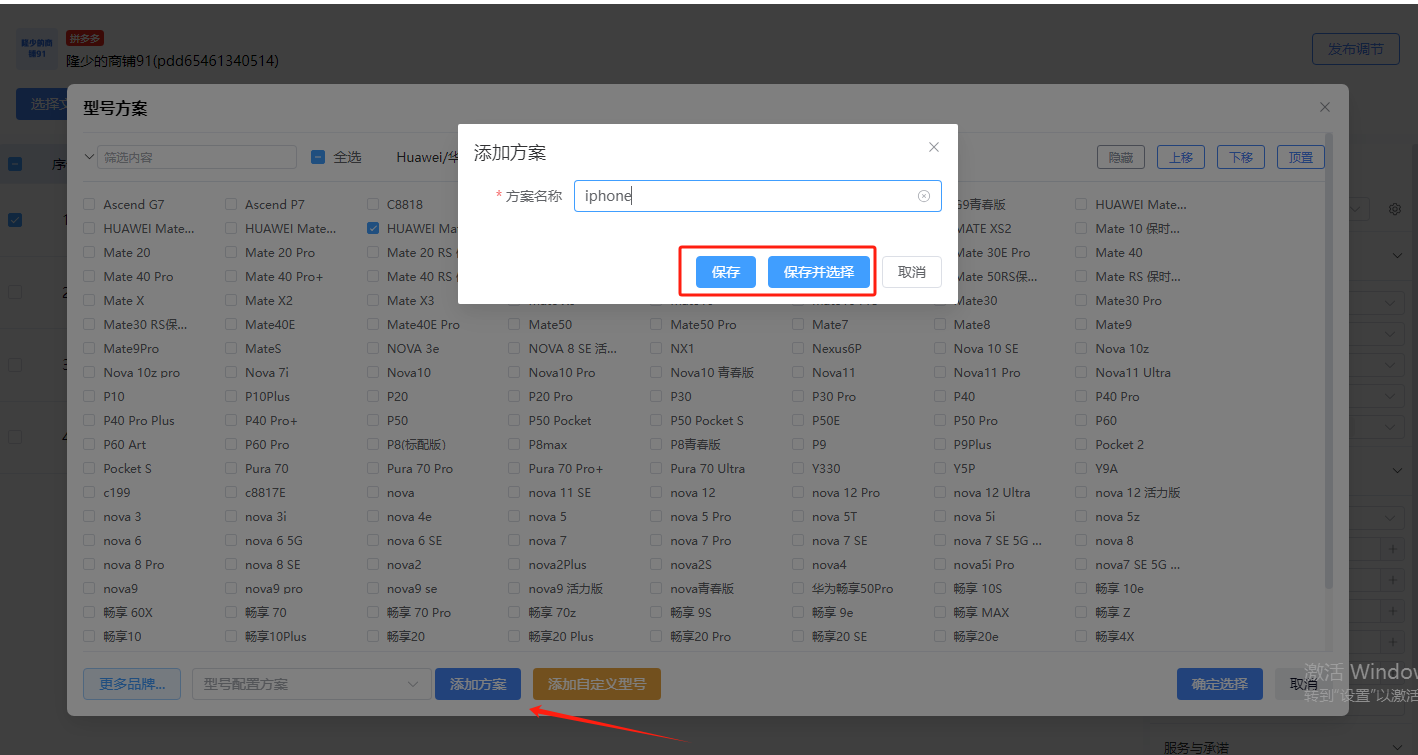The height and width of the screenshot is (755, 1418).
Task: Check the P50 Pocket S checkbox
Action: [657, 421]
